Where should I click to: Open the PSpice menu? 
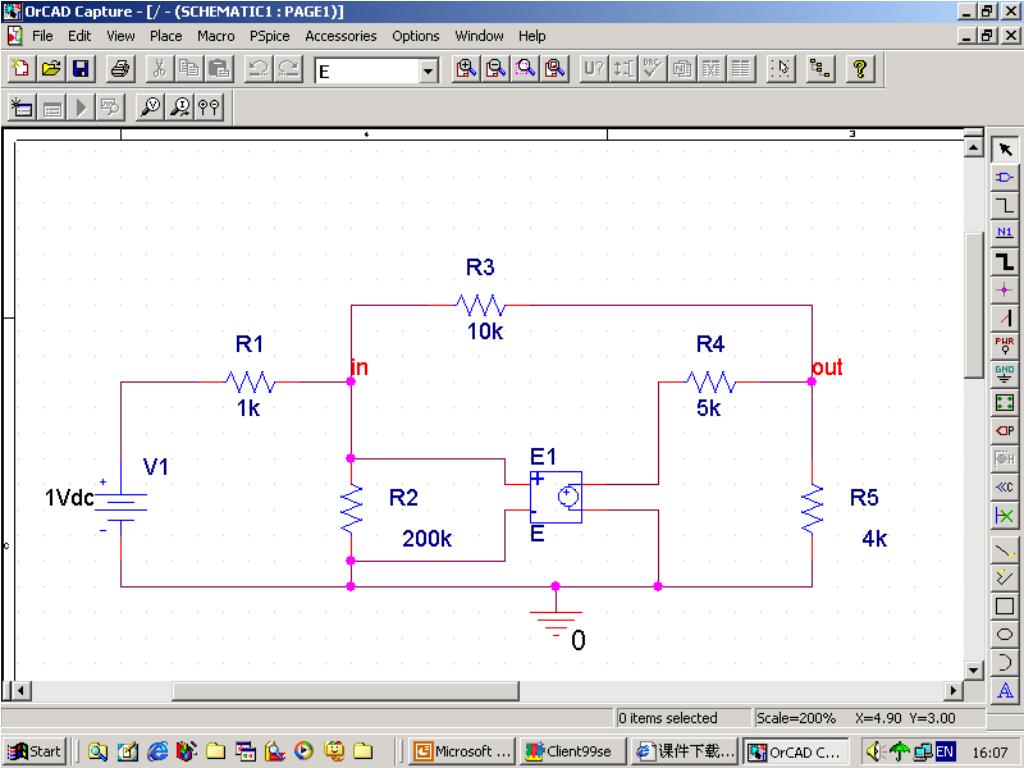pos(269,36)
